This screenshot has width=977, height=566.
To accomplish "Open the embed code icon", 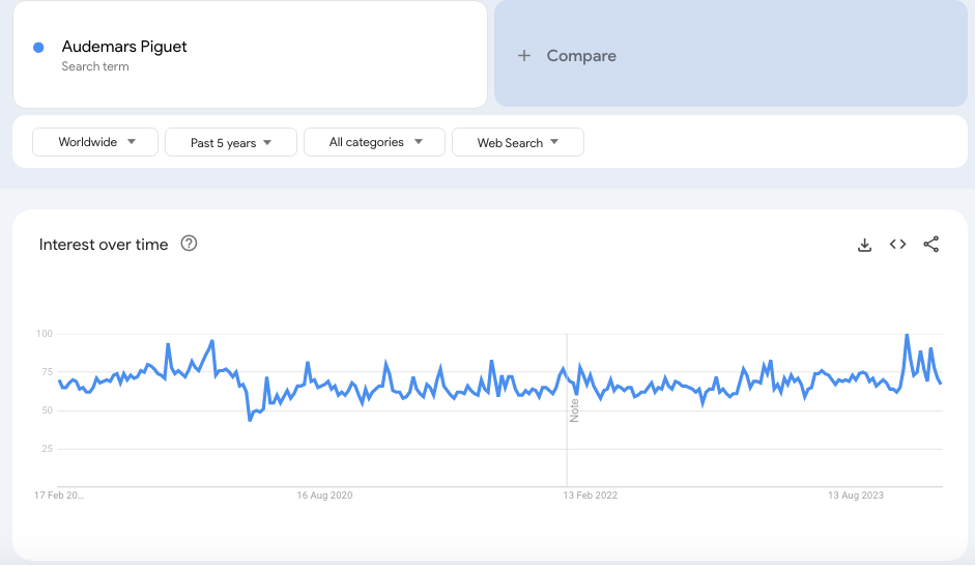I will (x=897, y=244).
